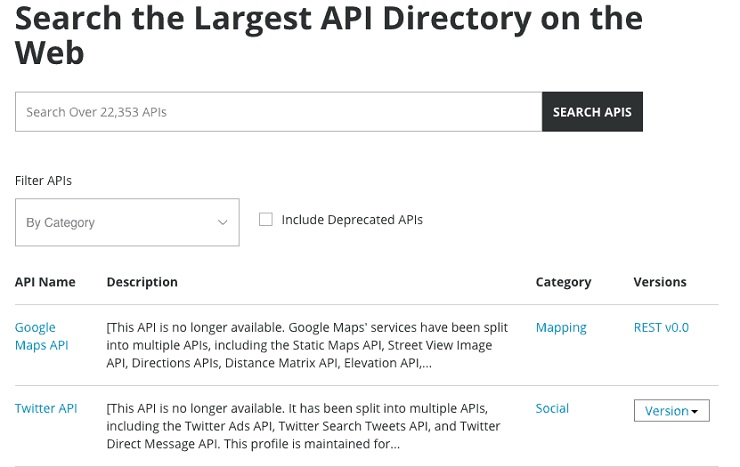Click the Filter APIs label

point(43,181)
